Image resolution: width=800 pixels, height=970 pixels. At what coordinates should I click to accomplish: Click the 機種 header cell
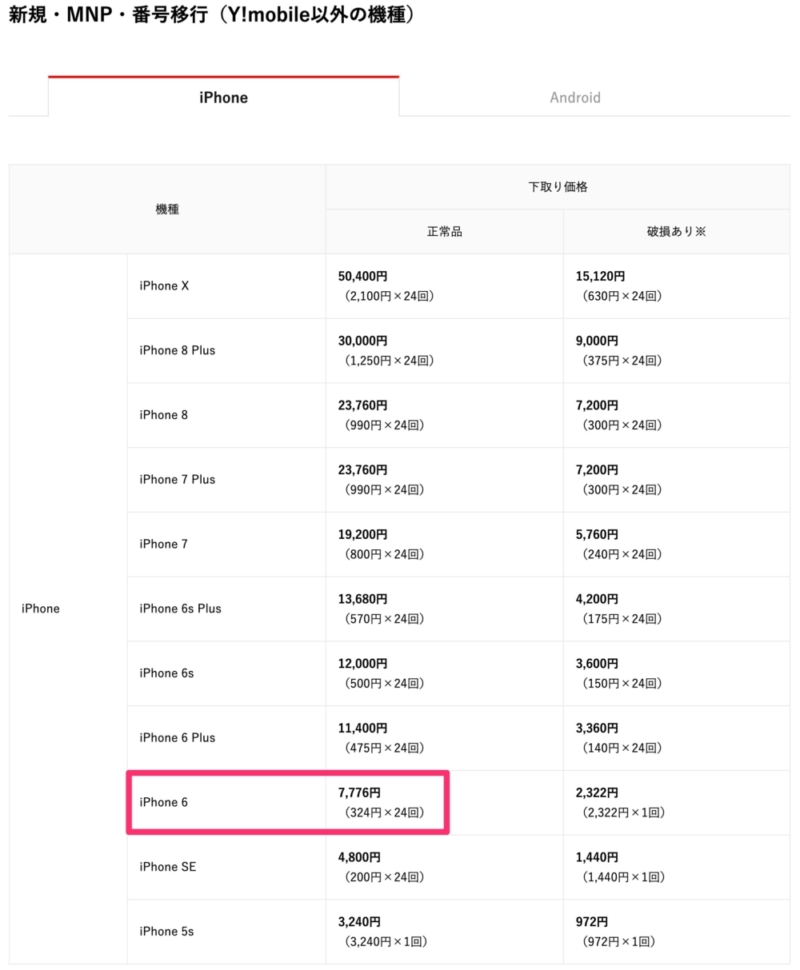click(x=167, y=209)
